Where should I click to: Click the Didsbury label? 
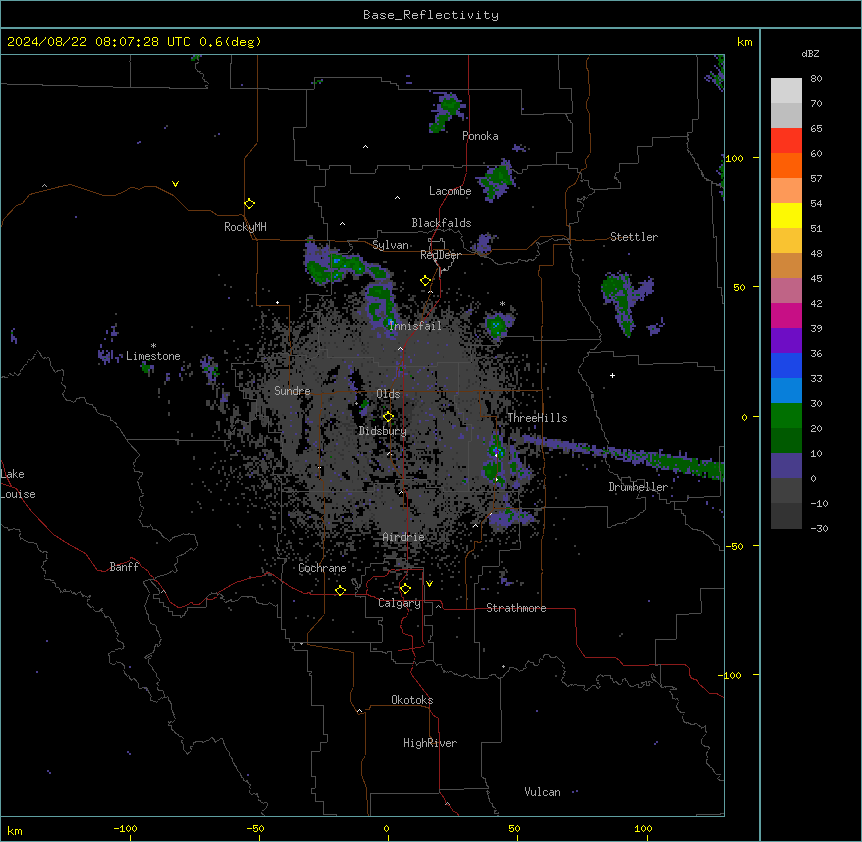tap(383, 431)
